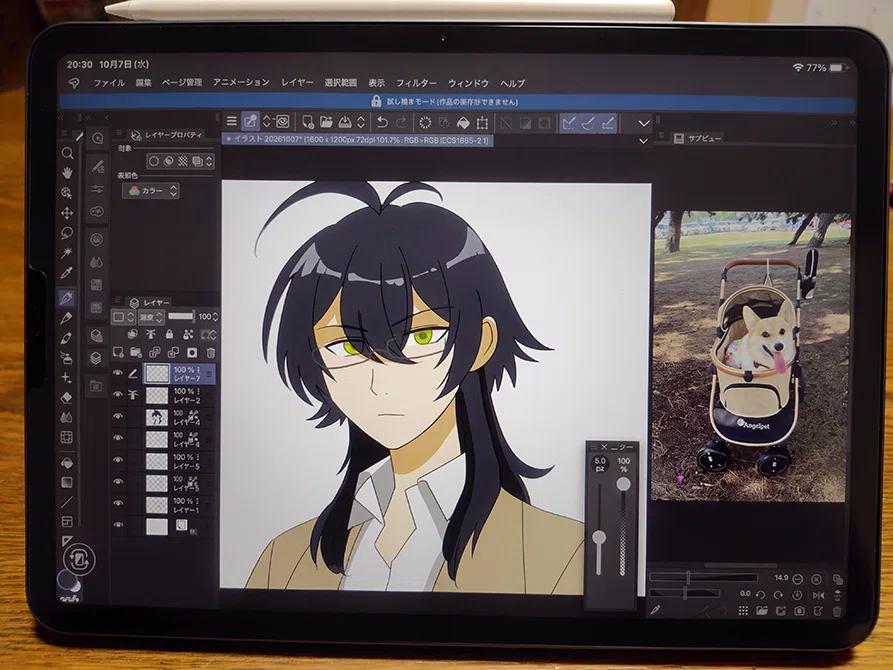Click the Scale/Rotate transform icon in command bar

pos(482,122)
